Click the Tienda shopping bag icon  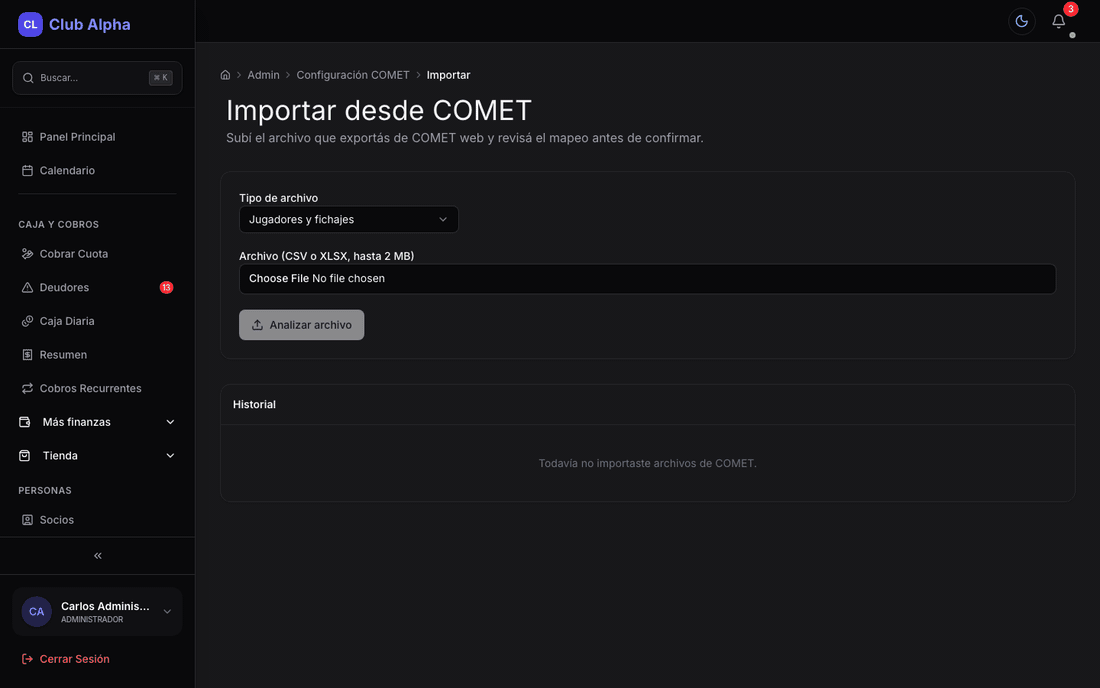pos(25,456)
